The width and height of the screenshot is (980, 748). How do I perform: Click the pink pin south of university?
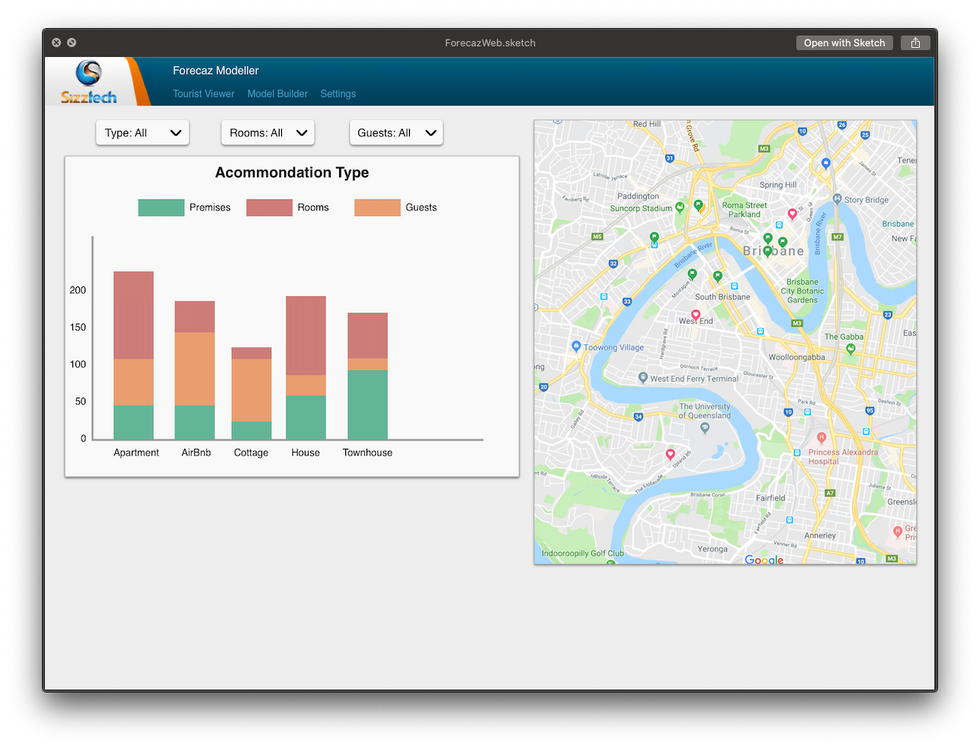click(670, 454)
